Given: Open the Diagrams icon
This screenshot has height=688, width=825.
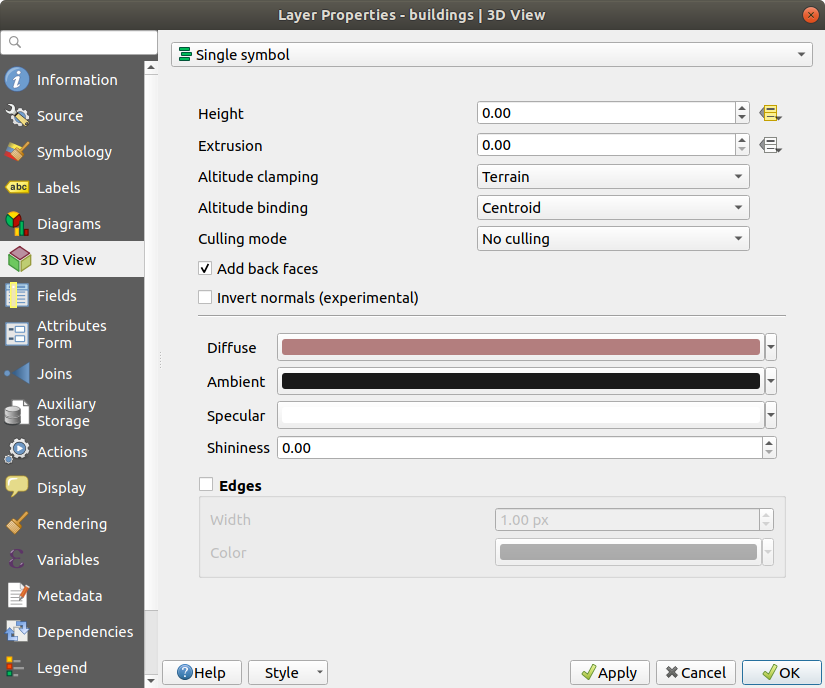Looking at the screenshot, I should 17,224.
